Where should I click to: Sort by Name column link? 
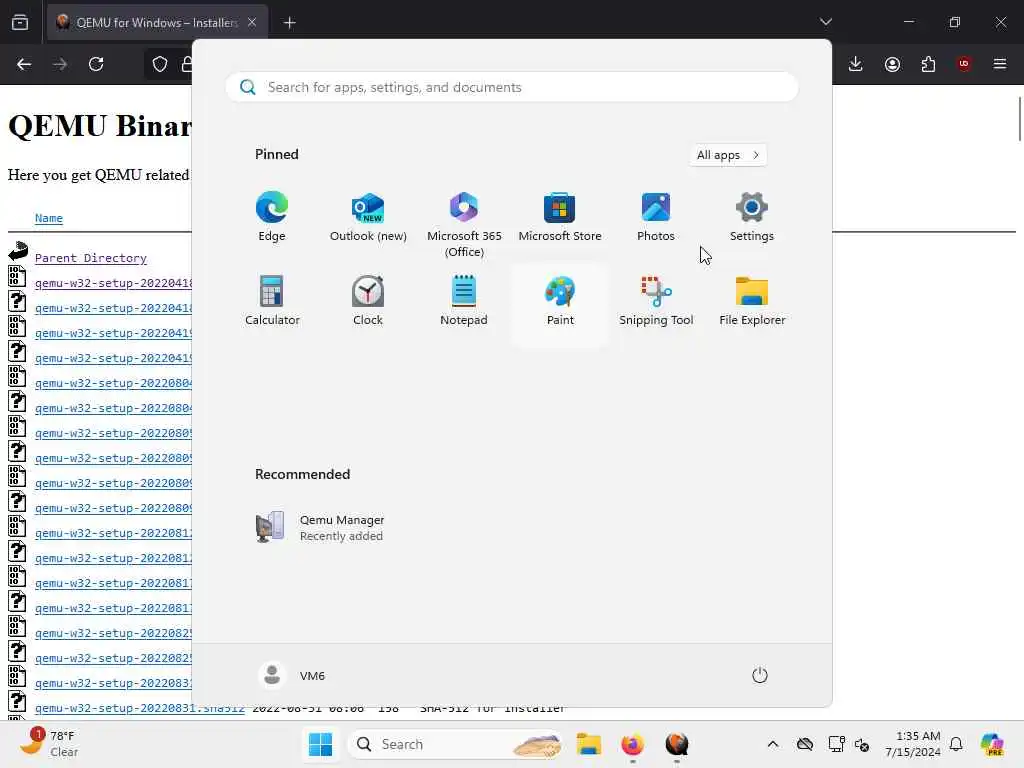click(x=49, y=218)
